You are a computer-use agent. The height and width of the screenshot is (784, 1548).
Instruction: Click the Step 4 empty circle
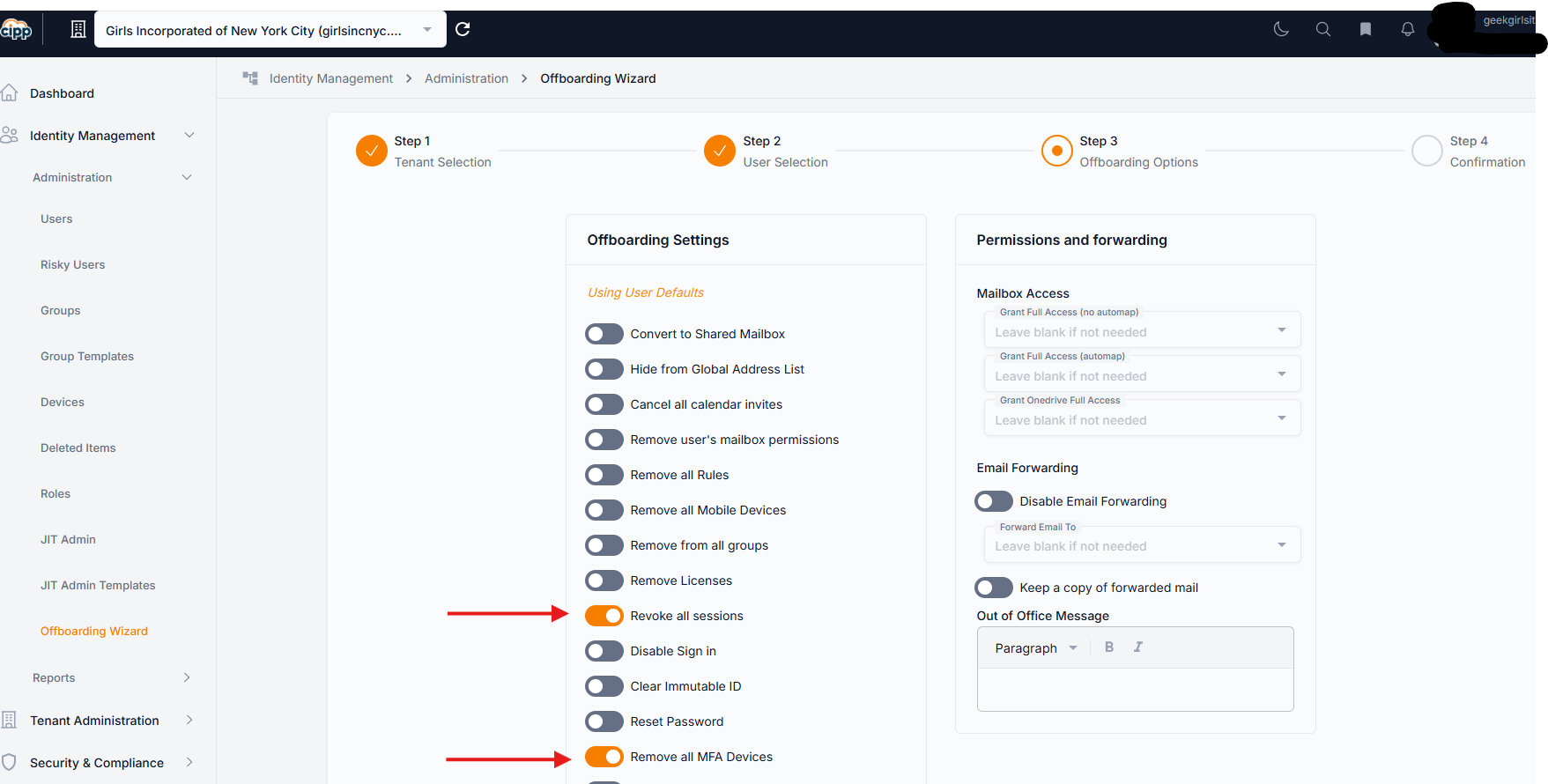(1427, 151)
